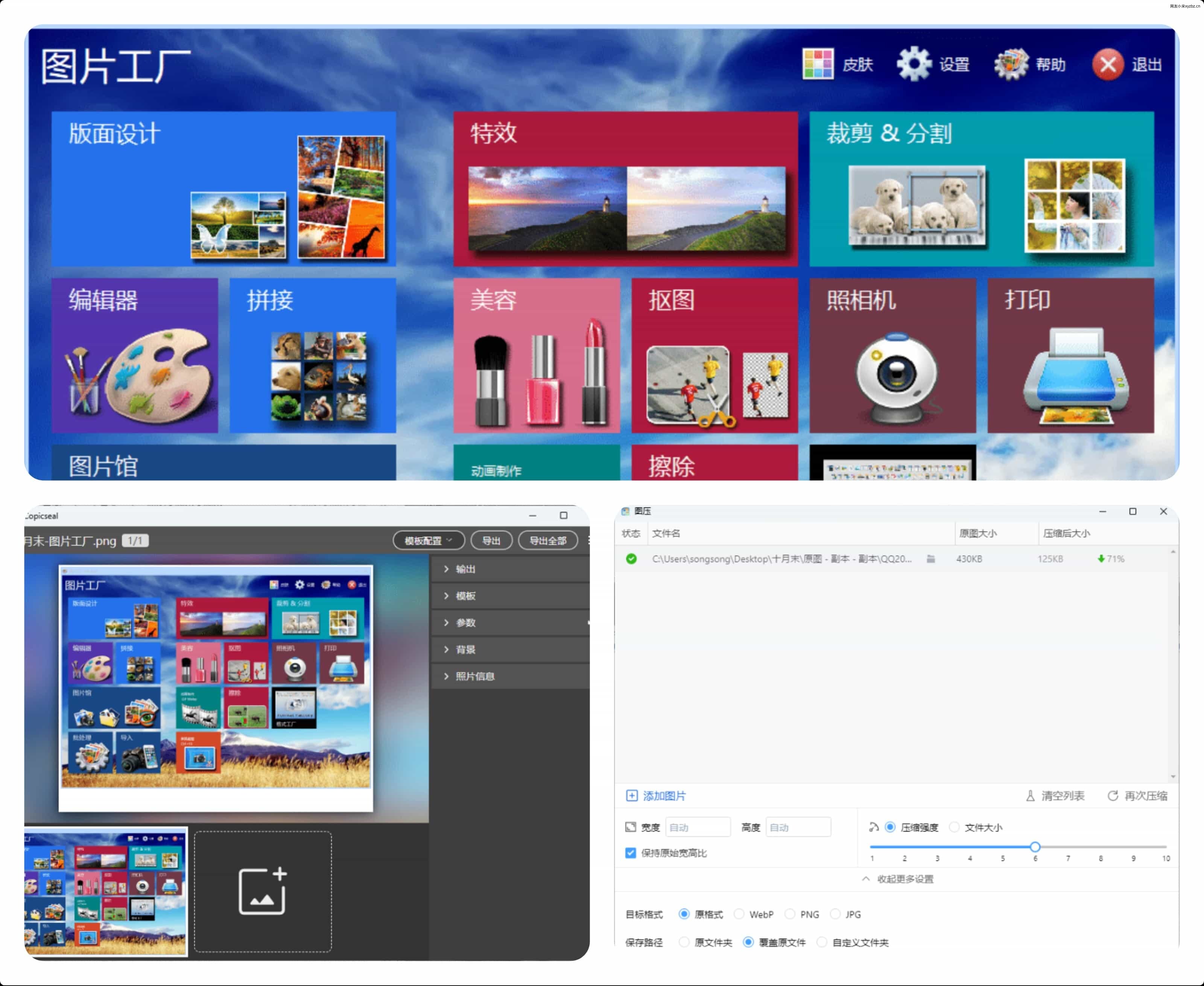This screenshot has width=1204, height=986.
Task: Click the compression strength slider handle
Action: pos(1035,847)
